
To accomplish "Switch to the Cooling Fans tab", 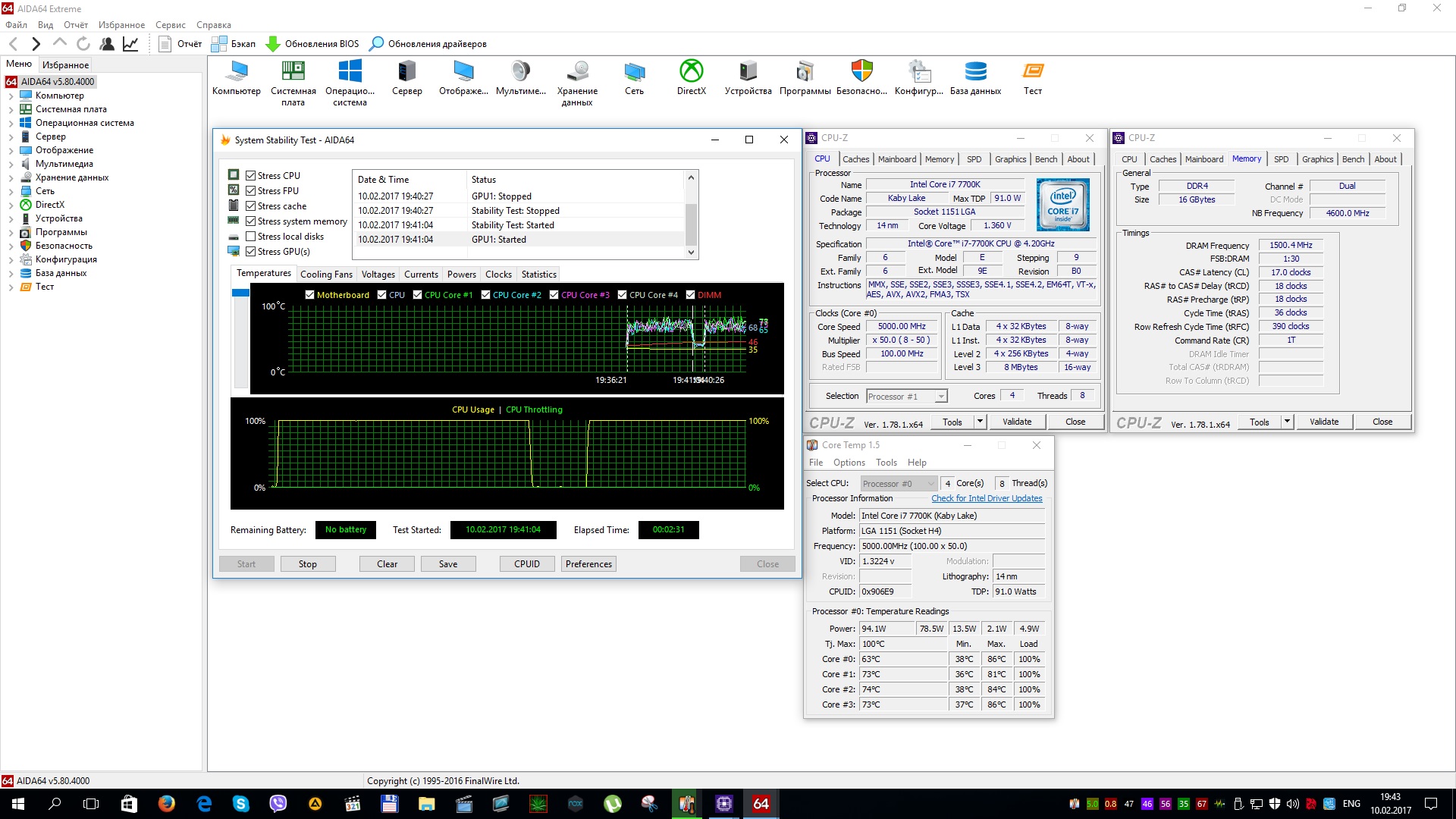I will 326,275.
